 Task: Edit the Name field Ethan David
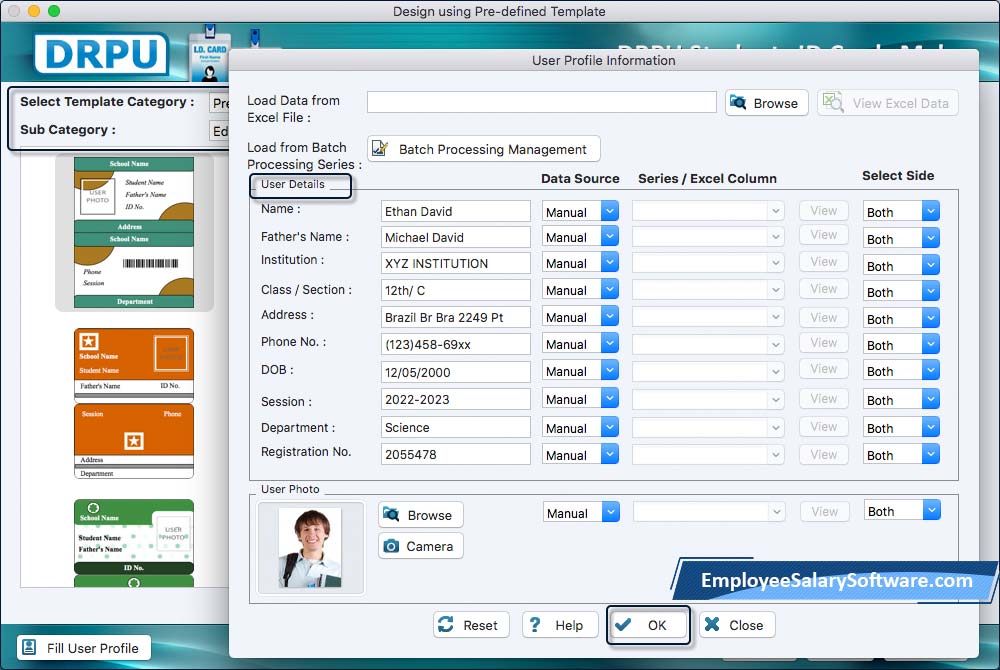(x=455, y=211)
